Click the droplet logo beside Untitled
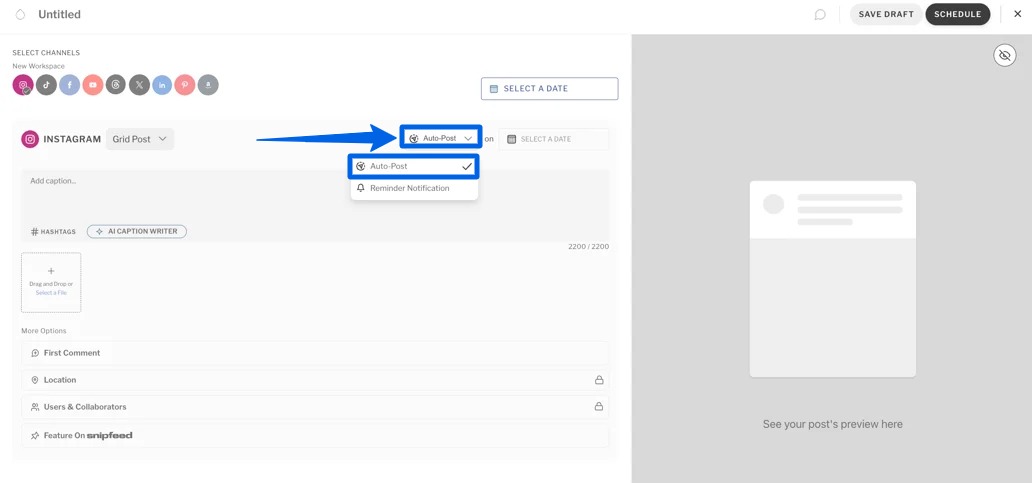Image resolution: width=1032 pixels, height=483 pixels. click(x=20, y=14)
